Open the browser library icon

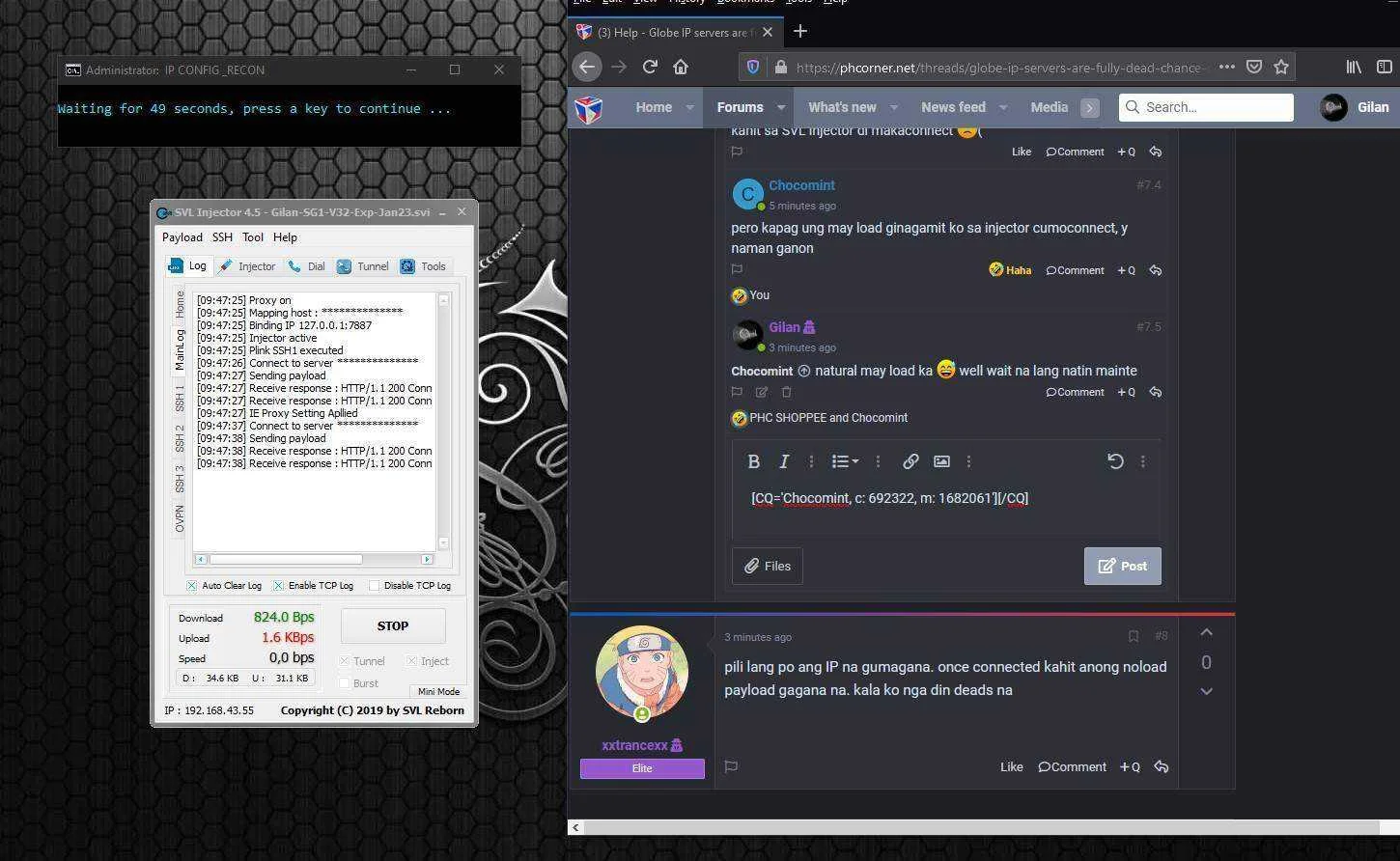pyautogui.click(x=1354, y=67)
